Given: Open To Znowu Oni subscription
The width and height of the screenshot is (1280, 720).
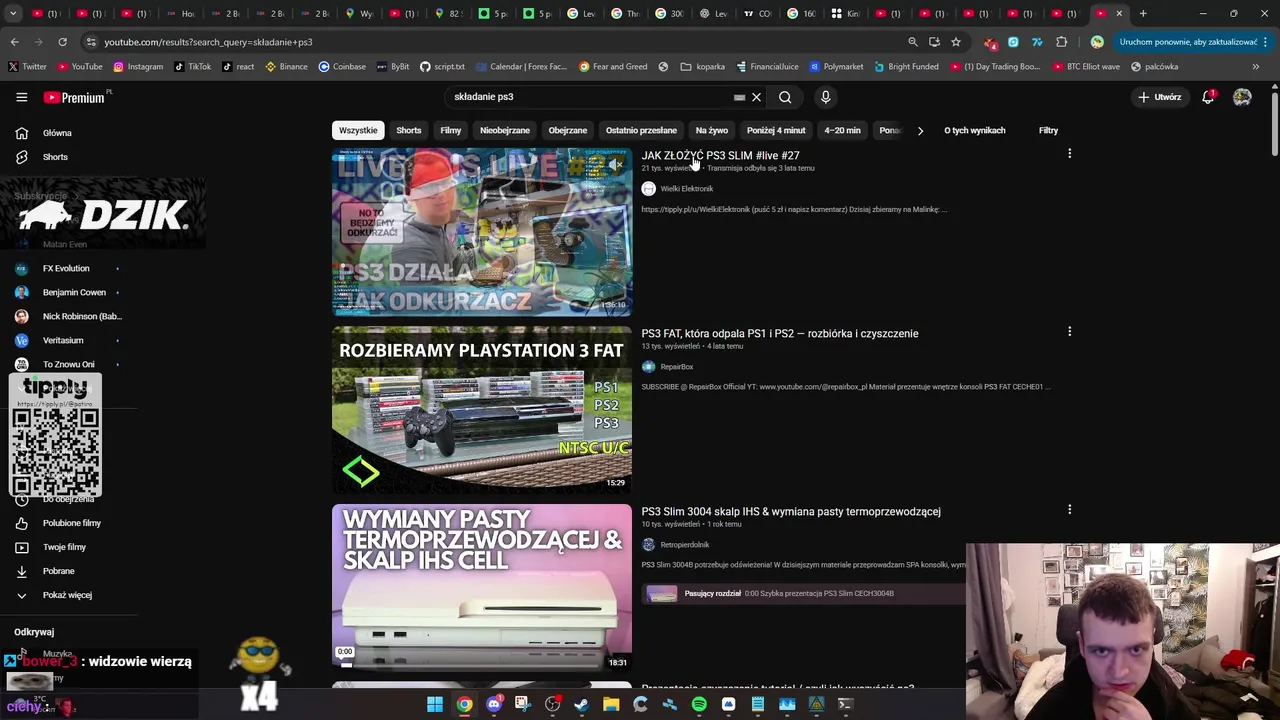Looking at the screenshot, I should [68, 365].
